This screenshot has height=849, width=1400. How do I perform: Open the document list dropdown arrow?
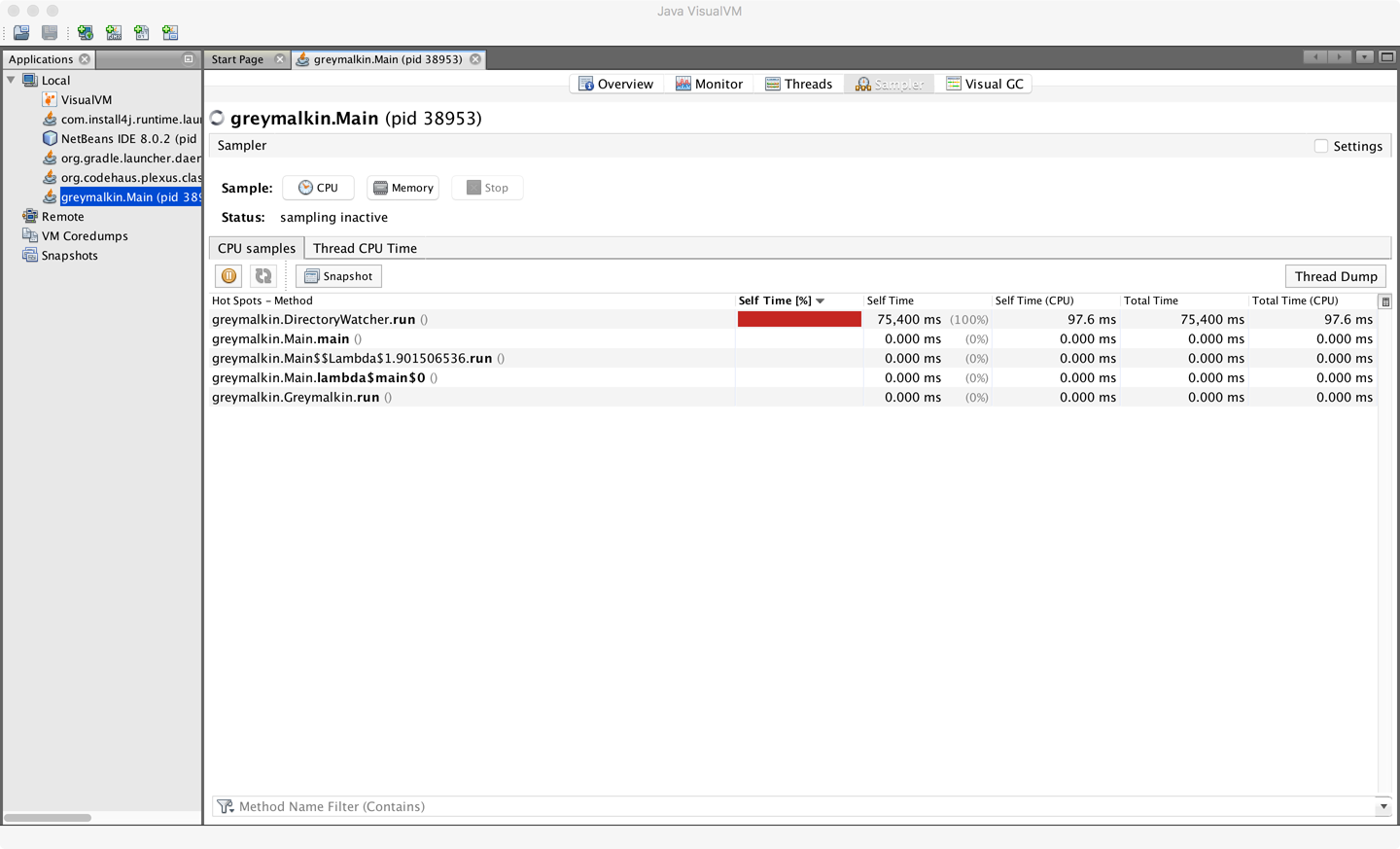pos(1365,56)
